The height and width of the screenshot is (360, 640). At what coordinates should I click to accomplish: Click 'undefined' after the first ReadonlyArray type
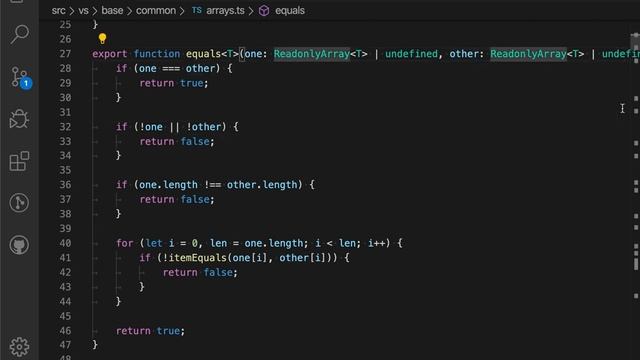tap(411, 54)
